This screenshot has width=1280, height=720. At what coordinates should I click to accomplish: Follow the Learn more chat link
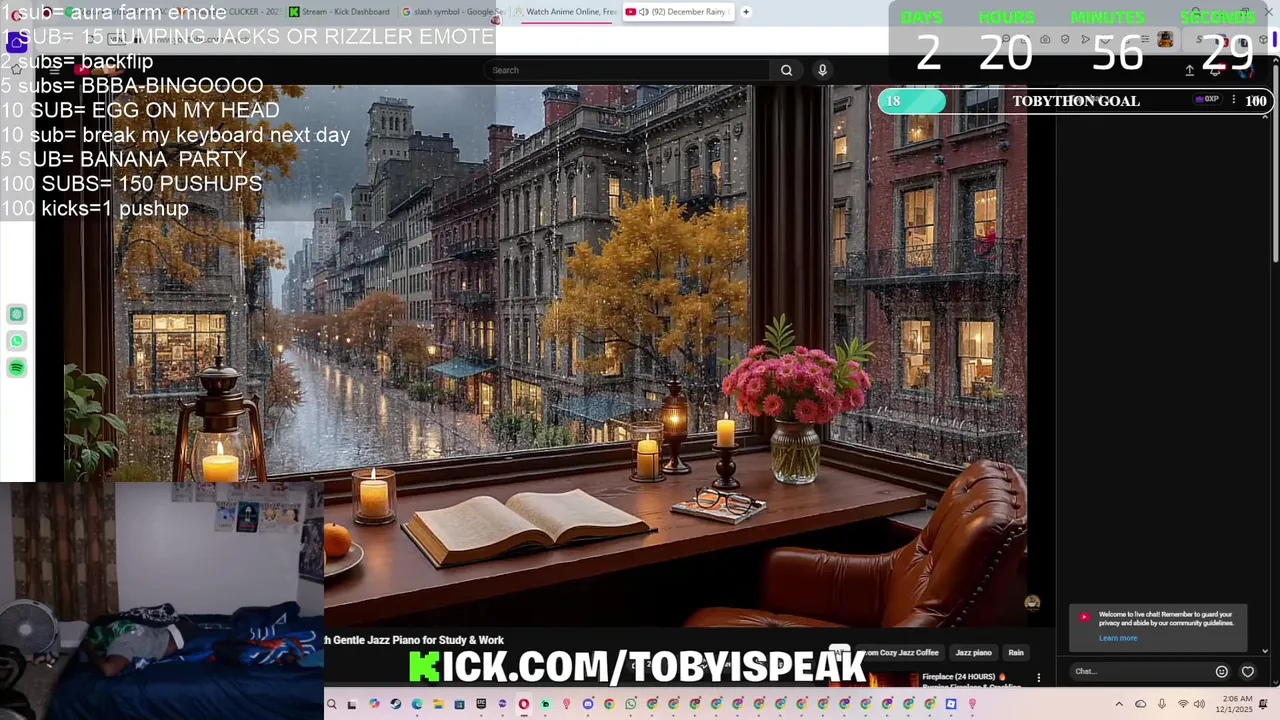coord(1118,638)
